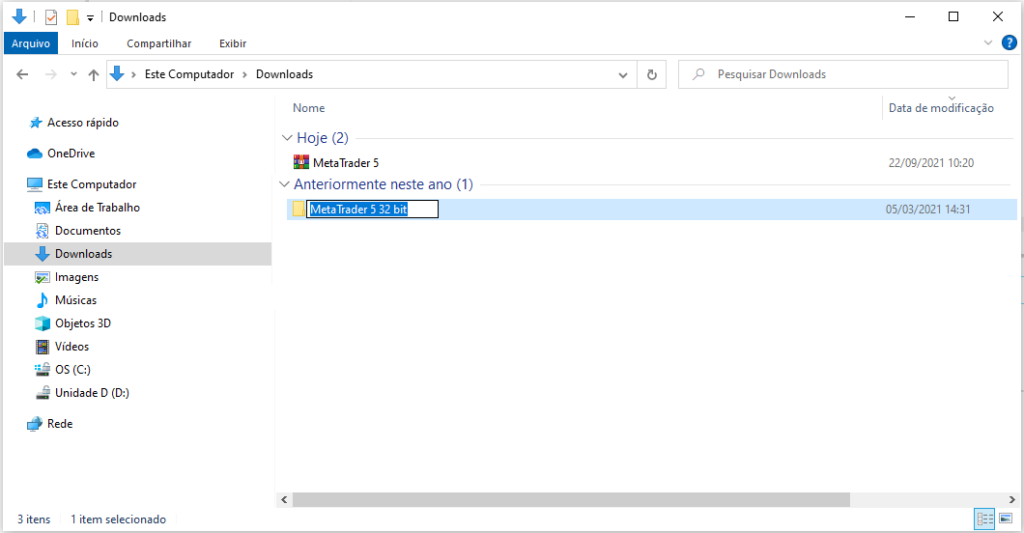This screenshot has width=1024, height=533.
Task: Open address bar history dropdown
Action: click(x=623, y=74)
